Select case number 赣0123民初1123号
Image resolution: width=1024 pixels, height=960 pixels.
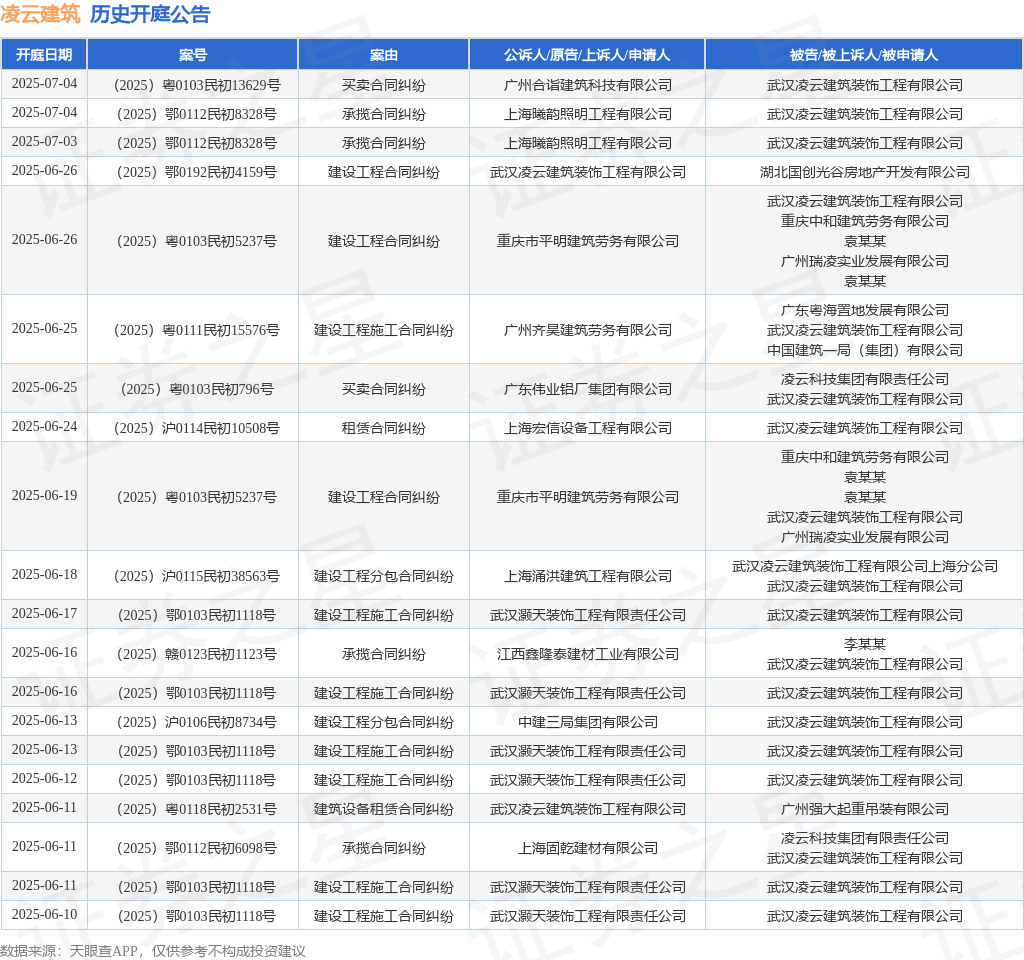pos(197,654)
